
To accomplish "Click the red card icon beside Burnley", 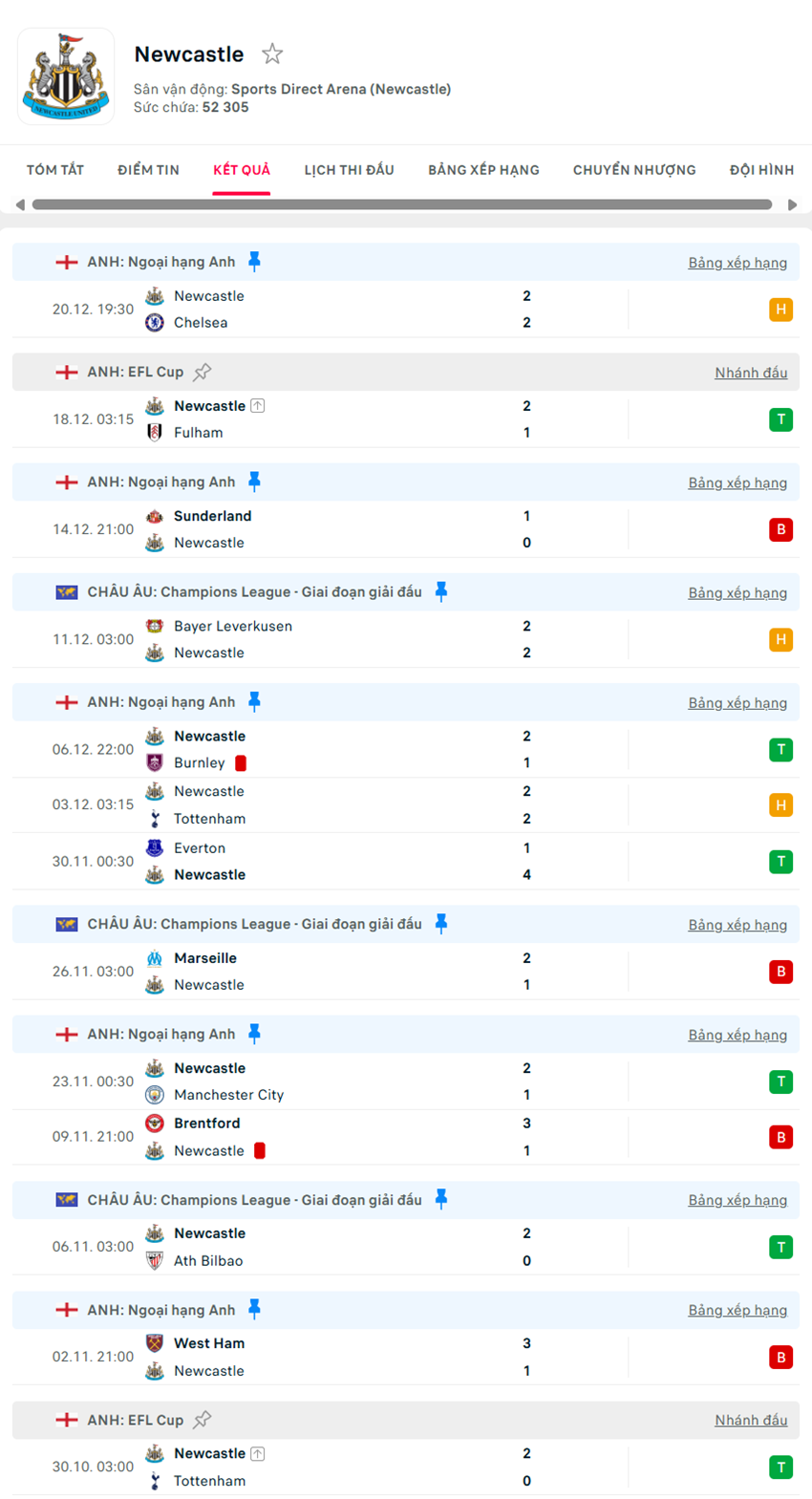I will (241, 763).
